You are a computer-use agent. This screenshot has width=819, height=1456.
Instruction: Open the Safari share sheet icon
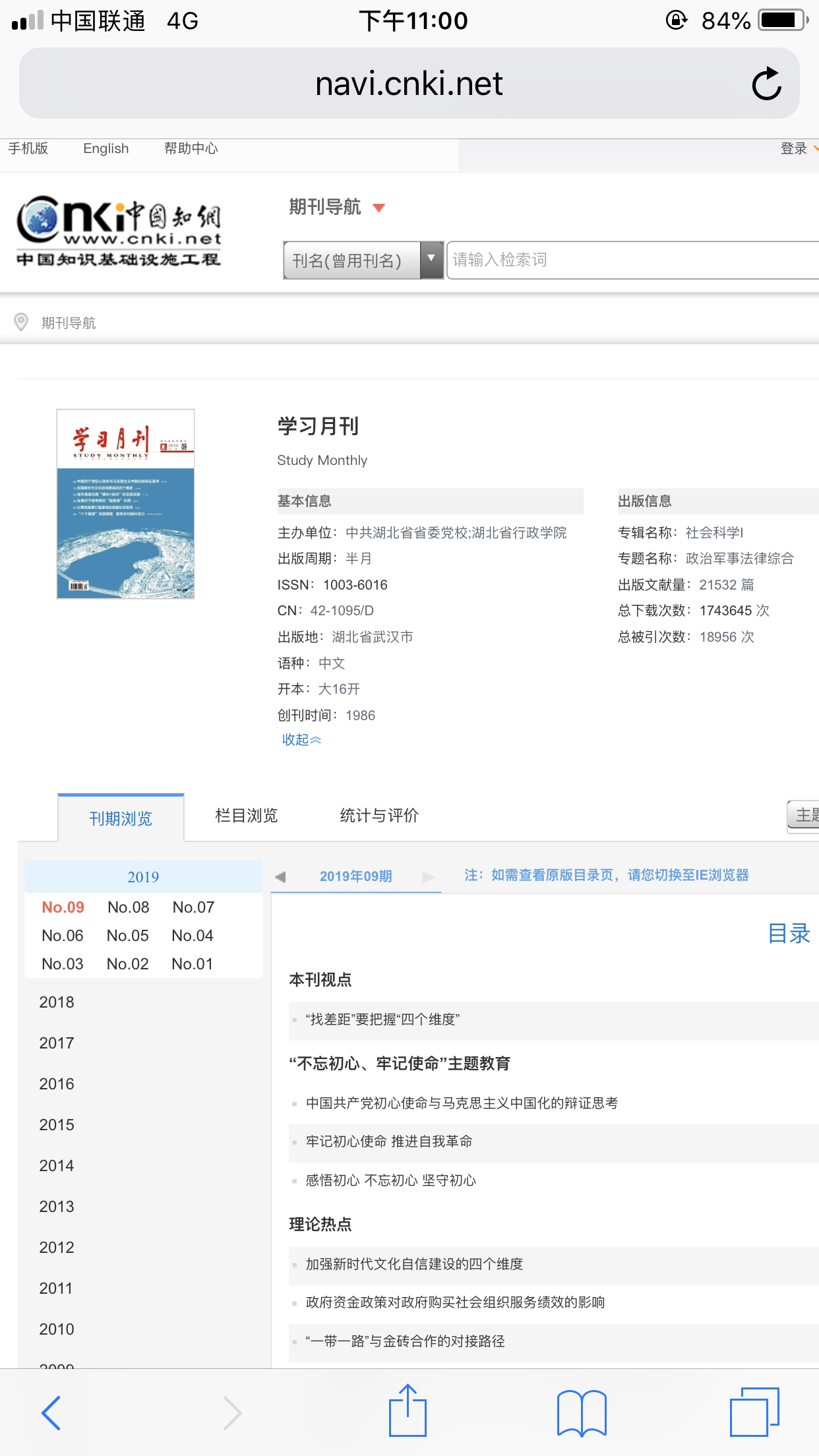coord(408,1410)
